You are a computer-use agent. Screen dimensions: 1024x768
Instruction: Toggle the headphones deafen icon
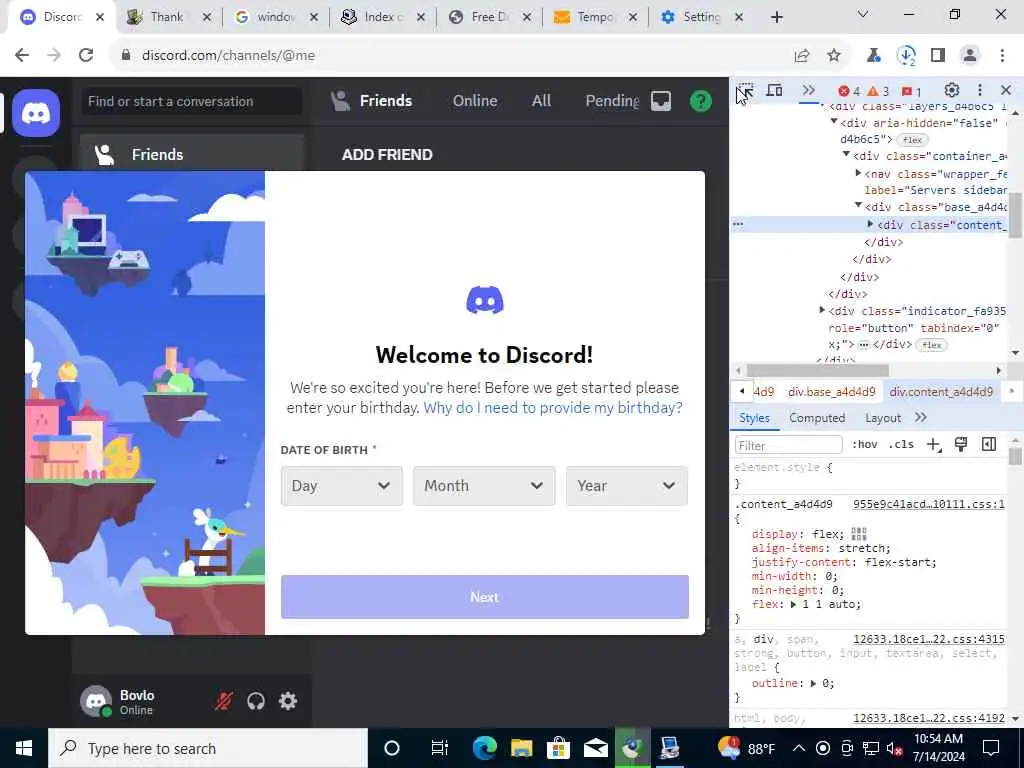click(x=256, y=701)
